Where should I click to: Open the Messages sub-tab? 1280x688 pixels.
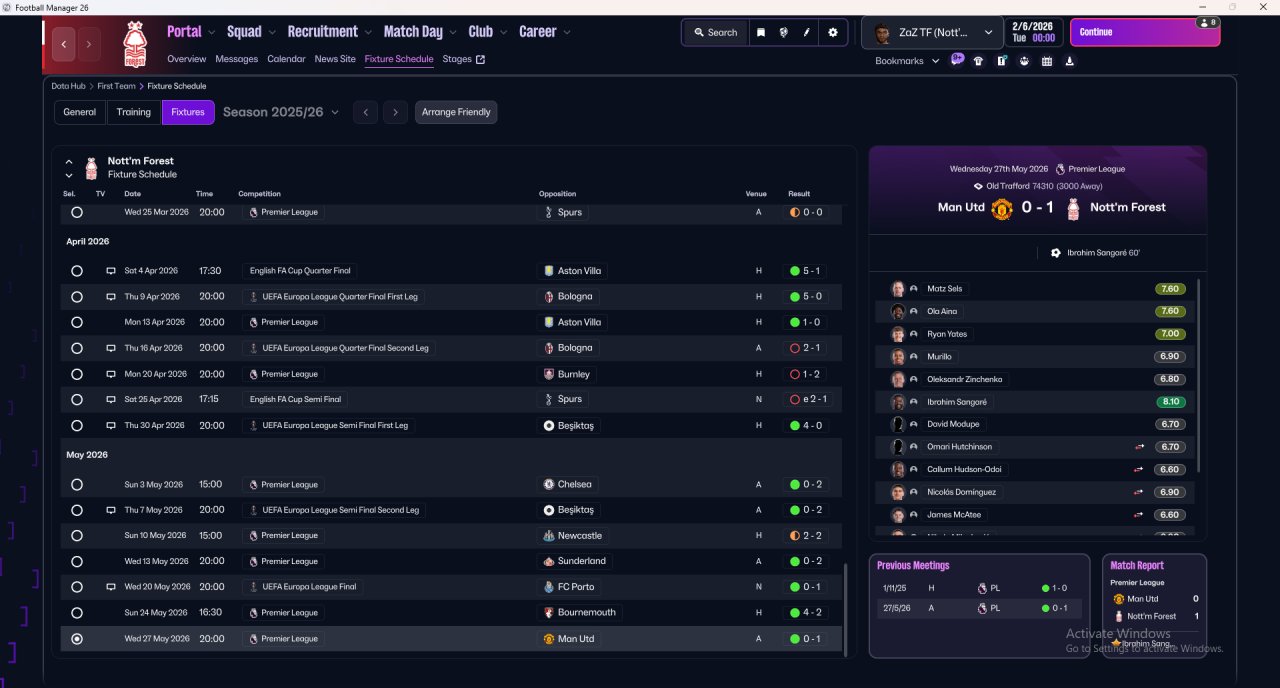pyautogui.click(x=236, y=59)
